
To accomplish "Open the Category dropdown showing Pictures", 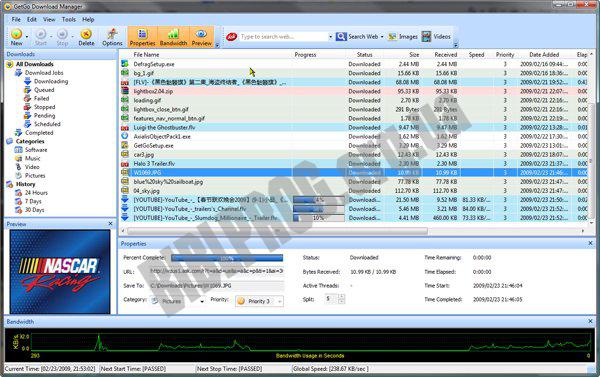I will [x=178, y=301].
